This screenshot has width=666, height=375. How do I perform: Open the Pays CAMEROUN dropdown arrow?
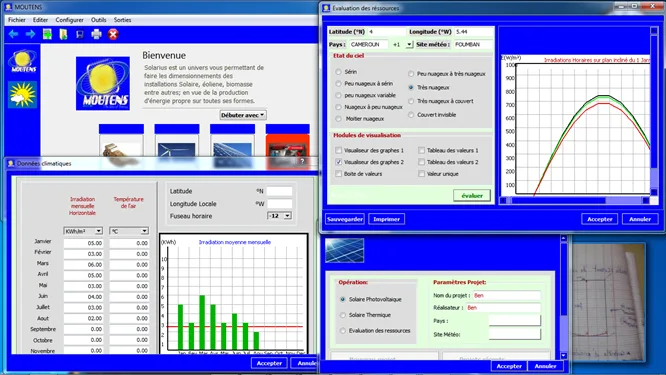(409, 44)
